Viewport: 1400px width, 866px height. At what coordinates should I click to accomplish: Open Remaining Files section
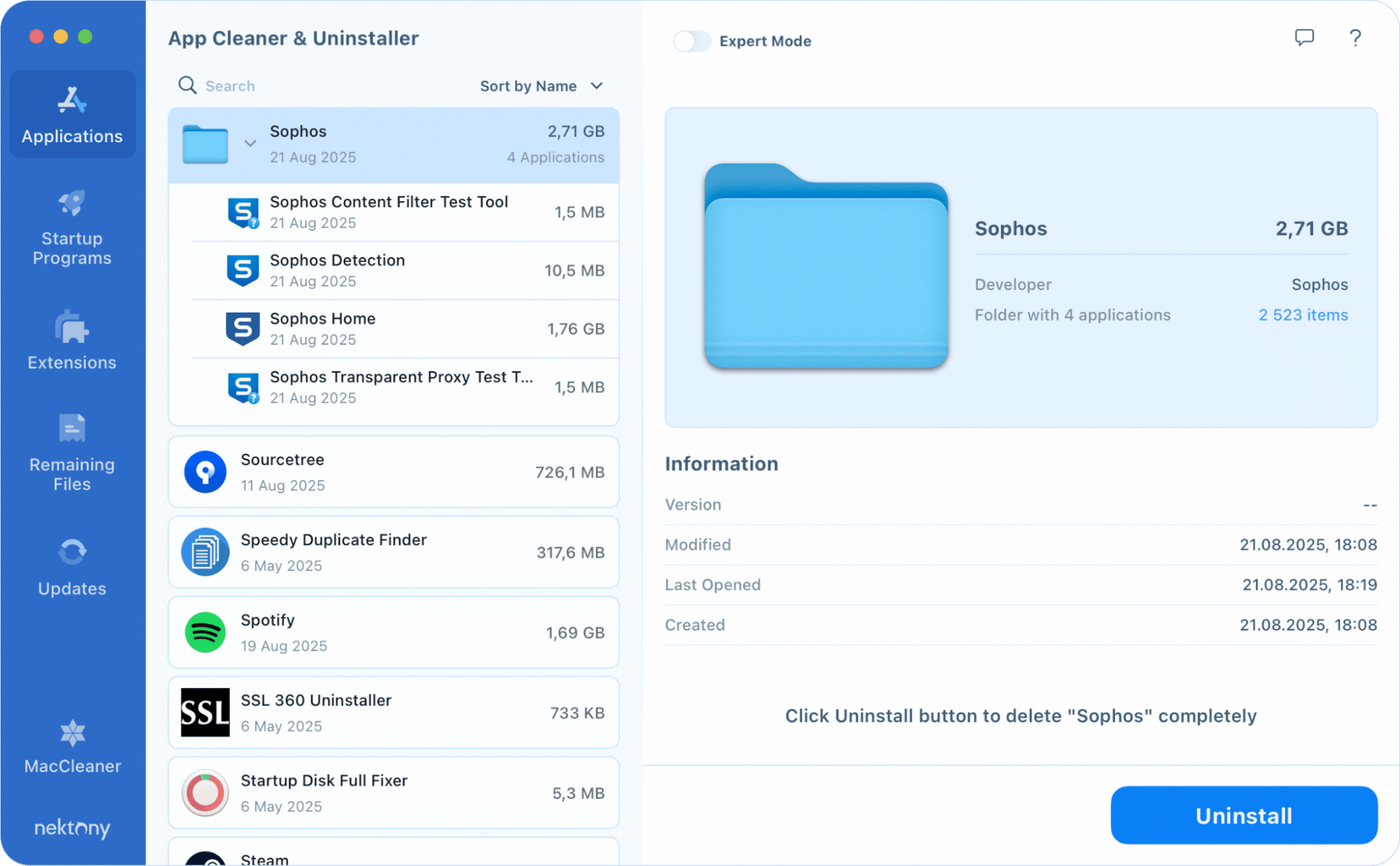coord(71,448)
